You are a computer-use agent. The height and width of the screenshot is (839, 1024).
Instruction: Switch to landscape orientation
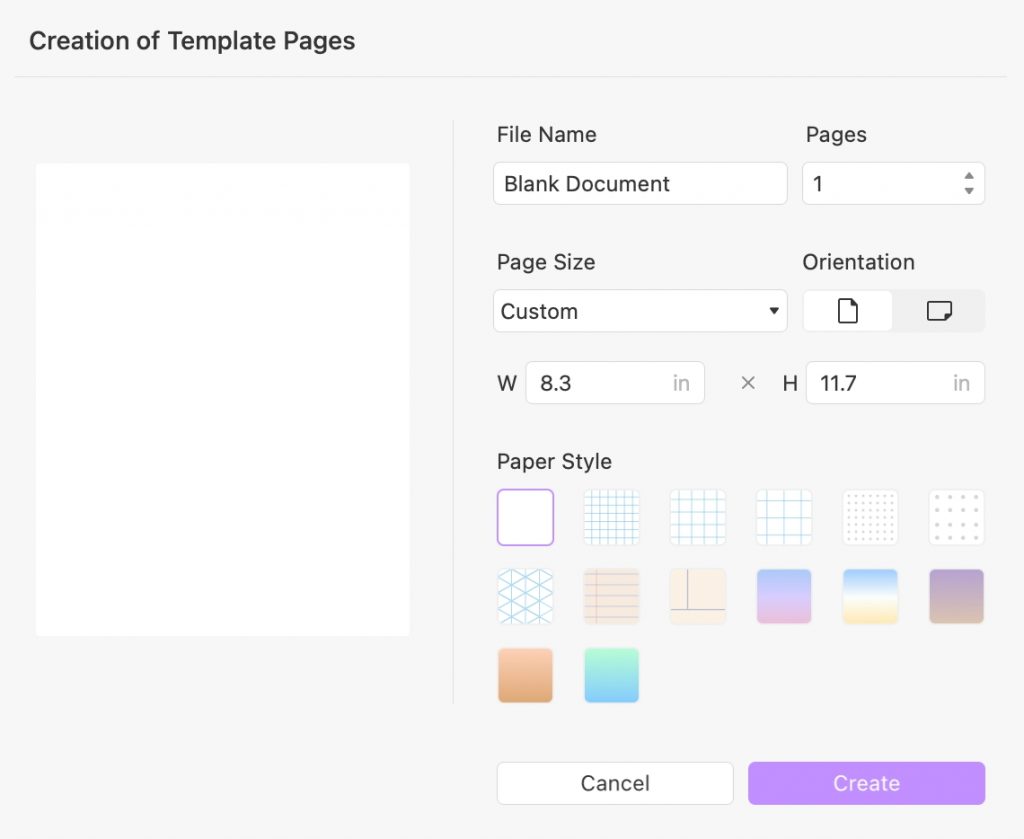point(938,311)
